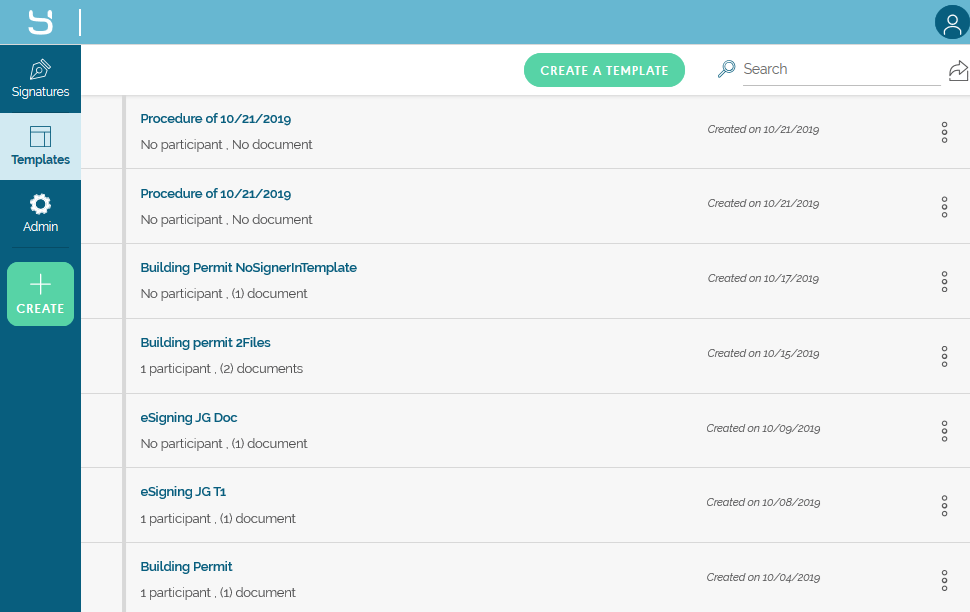This screenshot has height=612, width=970.
Task: Open the second Procedure of 10/21/2019 template
Action: coord(215,193)
